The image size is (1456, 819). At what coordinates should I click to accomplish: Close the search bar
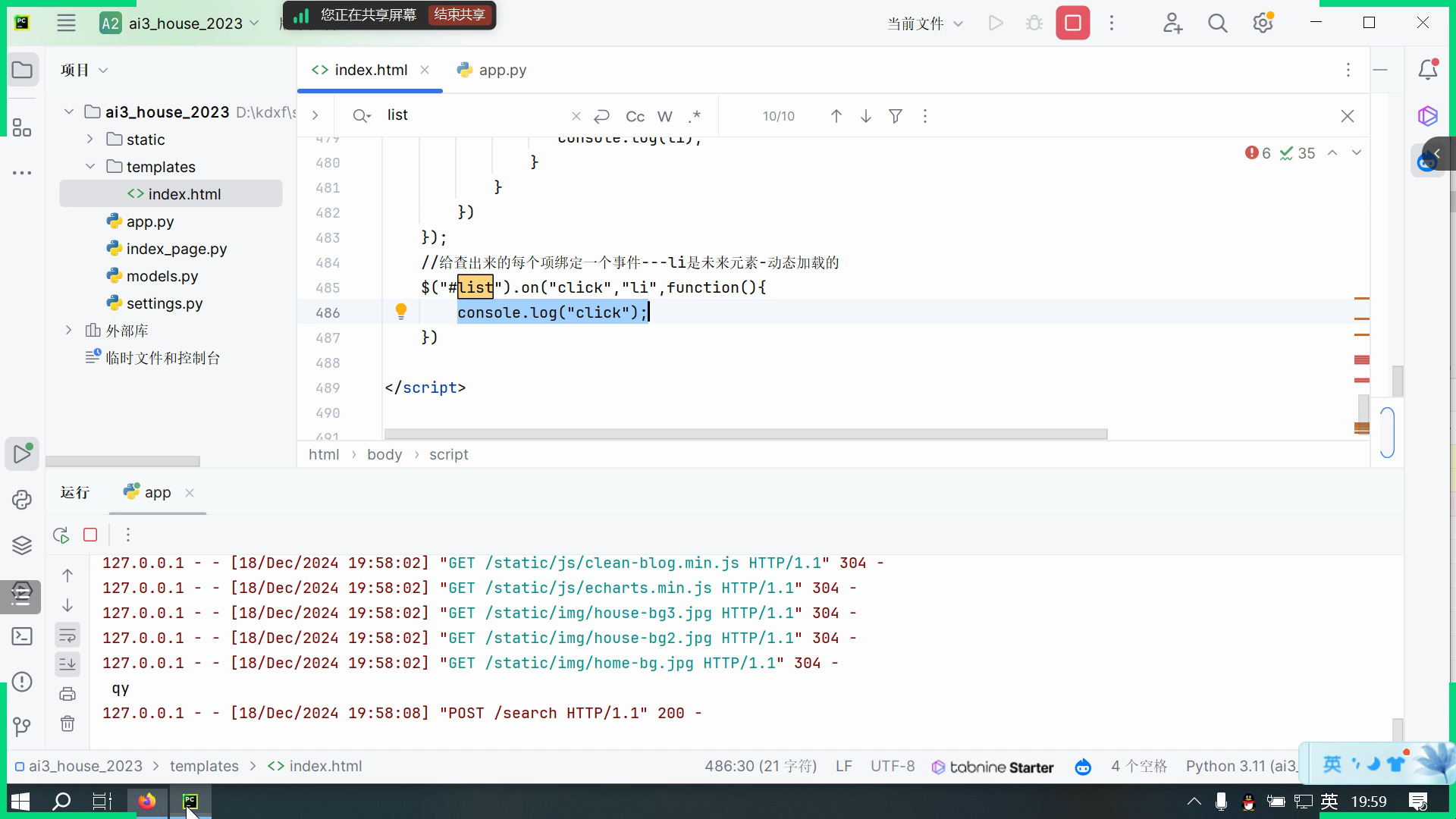[x=1347, y=116]
